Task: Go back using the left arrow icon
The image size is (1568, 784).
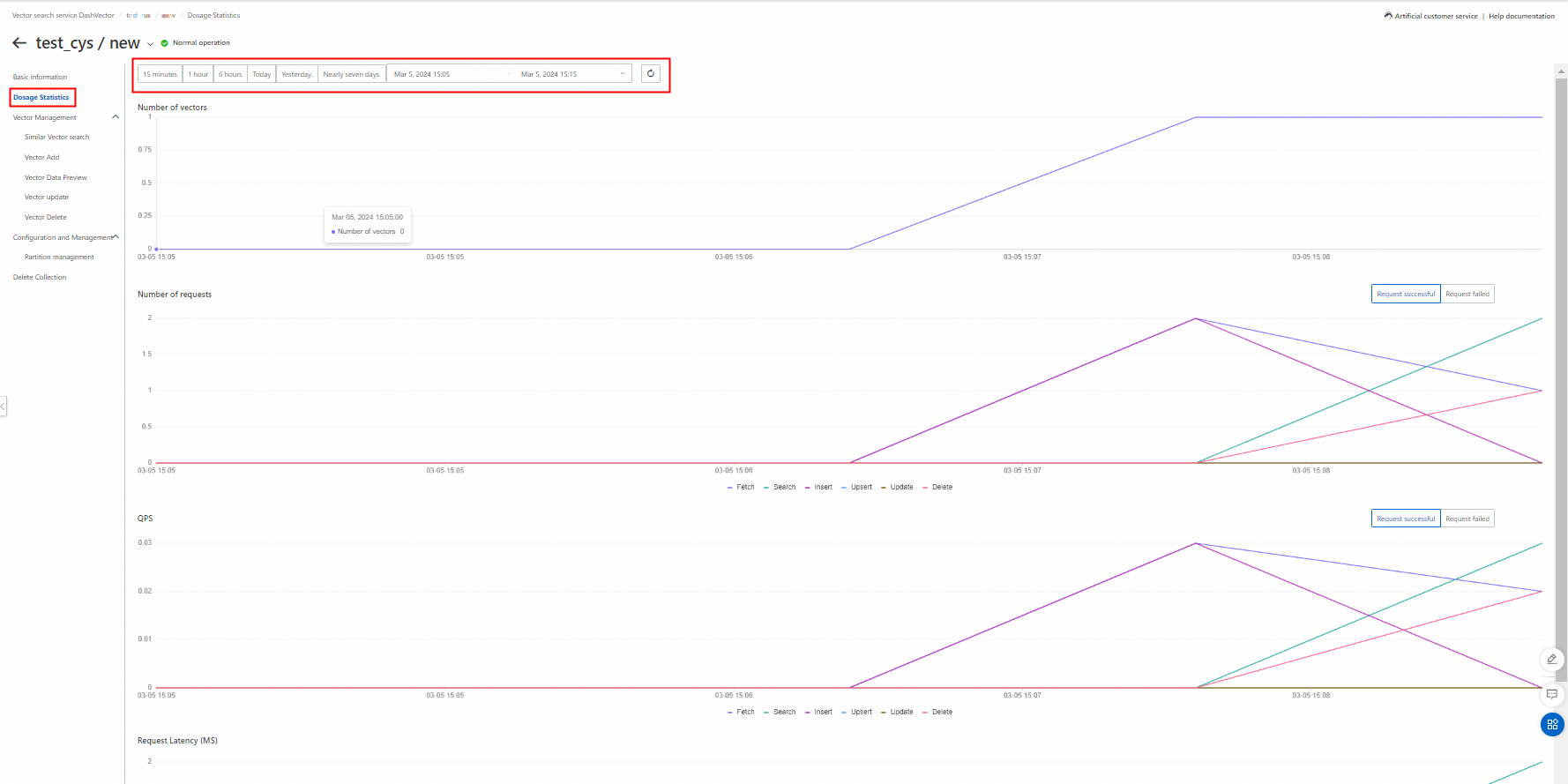Action: 19,42
